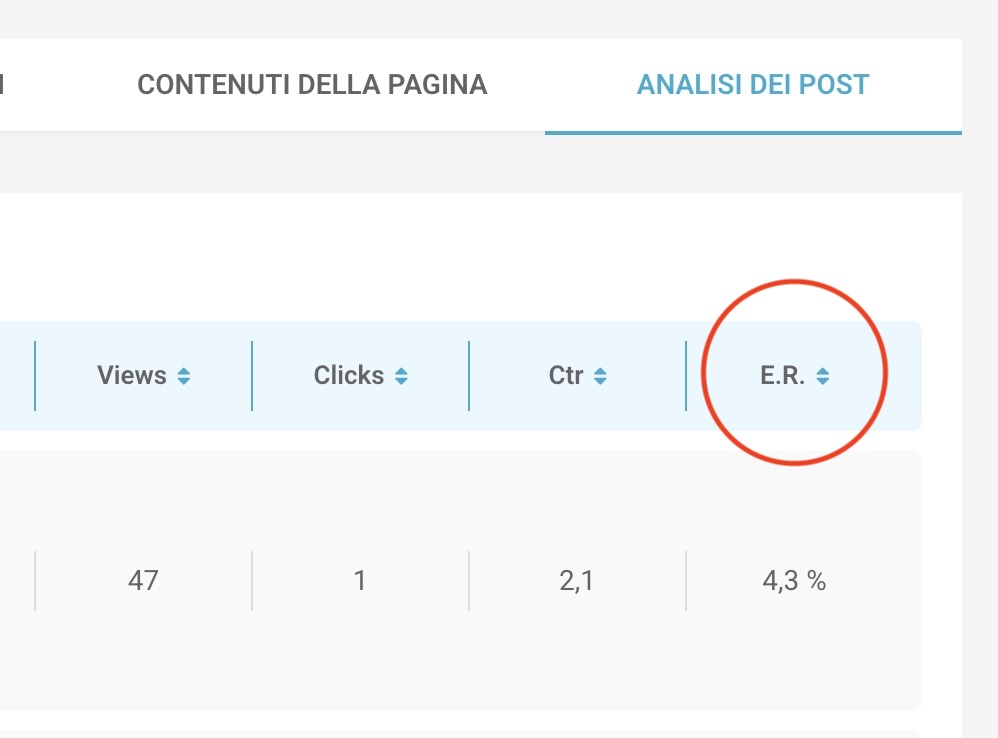998x738 pixels.
Task: Click the up arrow beside Views
Action: point(184,370)
